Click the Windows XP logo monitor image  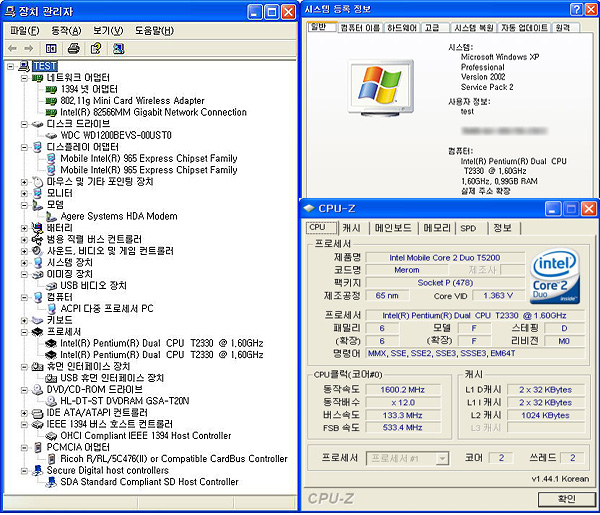coord(381,88)
